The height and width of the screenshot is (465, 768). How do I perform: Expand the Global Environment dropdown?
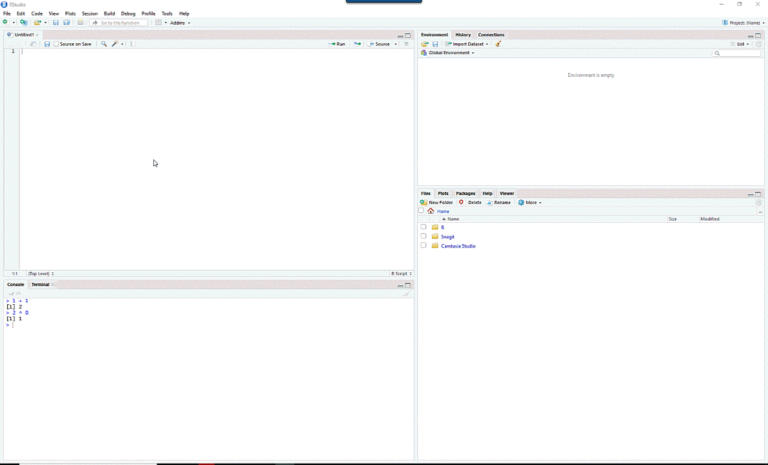pyautogui.click(x=449, y=53)
